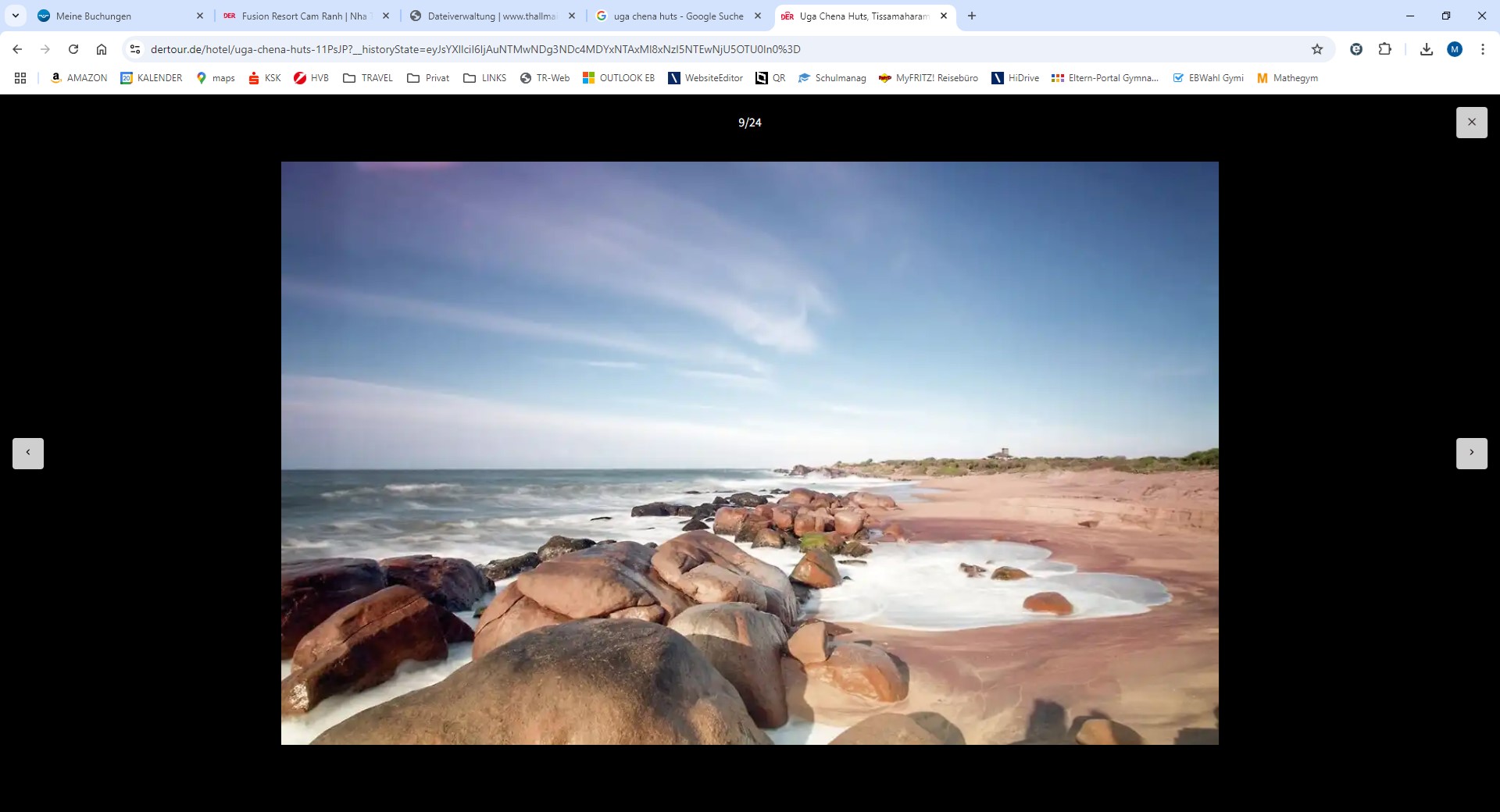Open the AMAZON bookmark
The width and height of the screenshot is (1500, 812).
click(x=79, y=78)
